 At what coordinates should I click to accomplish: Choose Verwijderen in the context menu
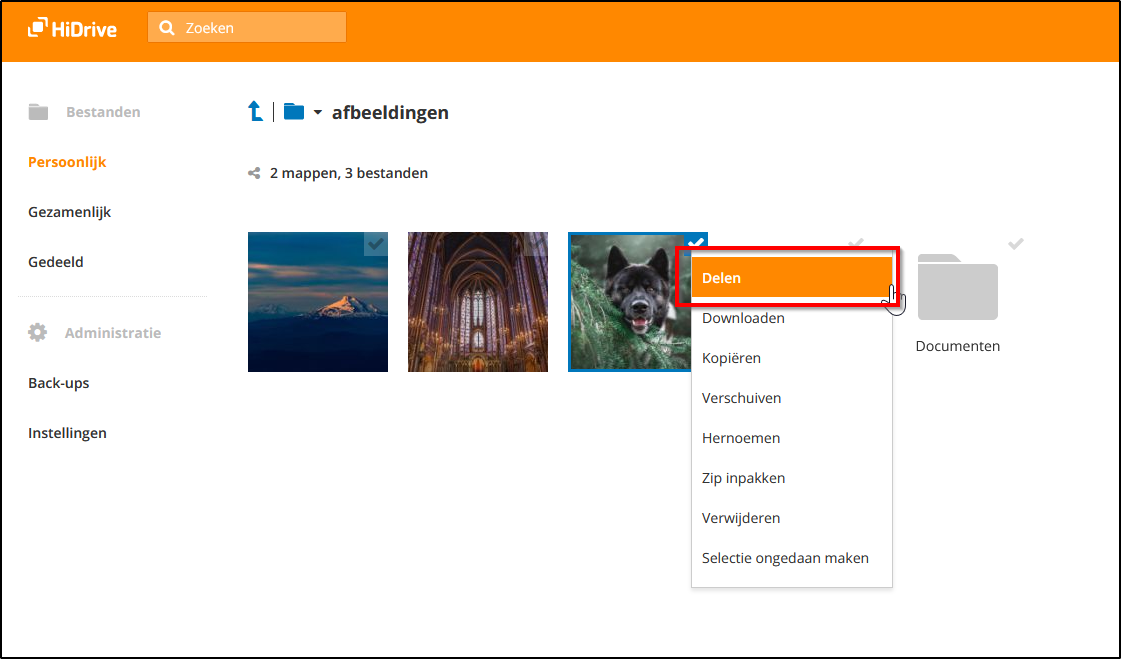point(741,518)
